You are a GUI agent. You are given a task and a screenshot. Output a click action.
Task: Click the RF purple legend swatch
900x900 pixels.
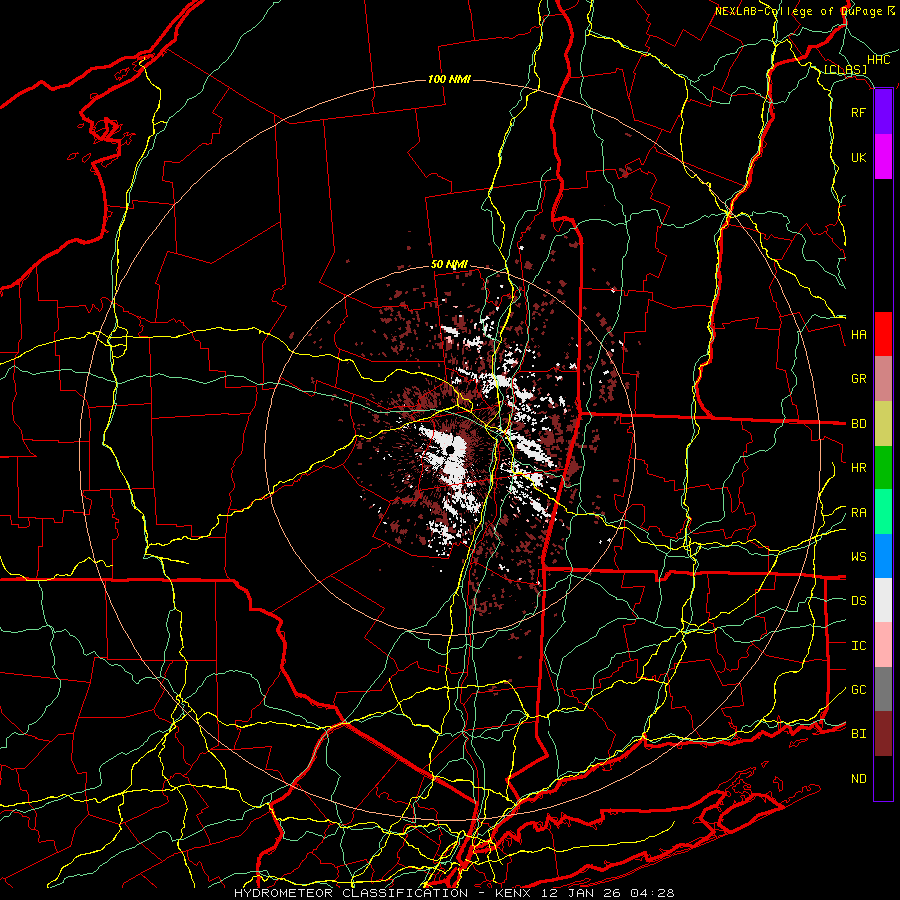883,112
